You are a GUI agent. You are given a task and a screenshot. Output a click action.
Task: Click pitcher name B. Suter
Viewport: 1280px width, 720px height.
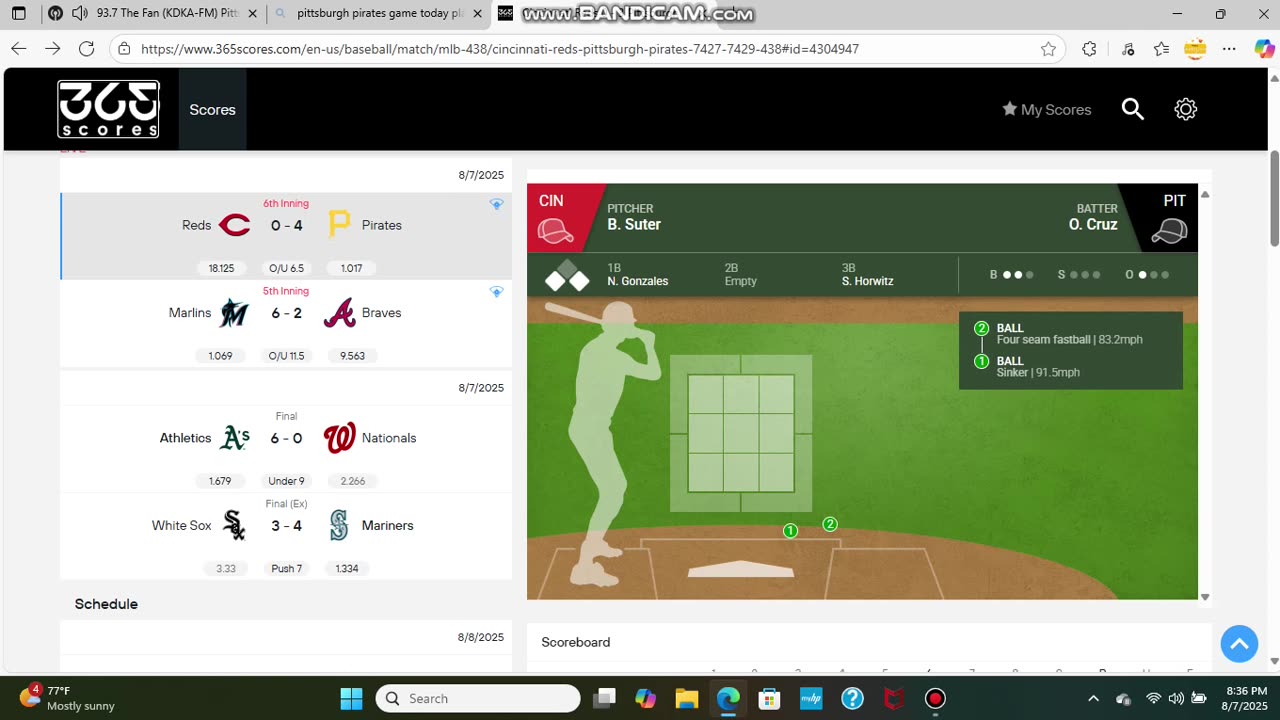tap(634, 224)
